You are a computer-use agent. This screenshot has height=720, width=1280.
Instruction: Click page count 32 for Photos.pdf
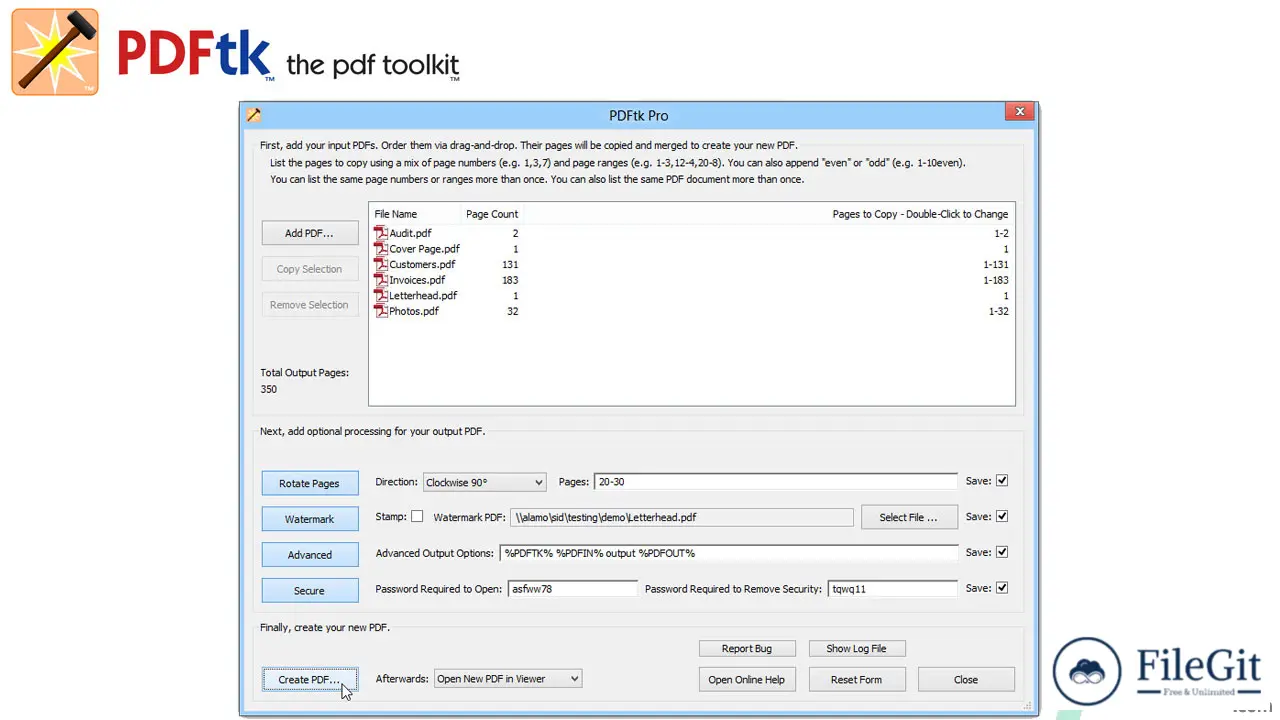tap(513, 311)
